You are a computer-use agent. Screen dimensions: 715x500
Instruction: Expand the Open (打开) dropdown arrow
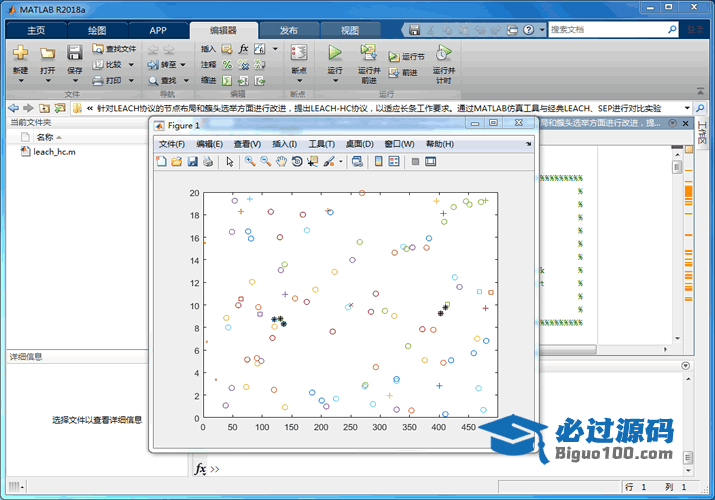tap(47, 81)
